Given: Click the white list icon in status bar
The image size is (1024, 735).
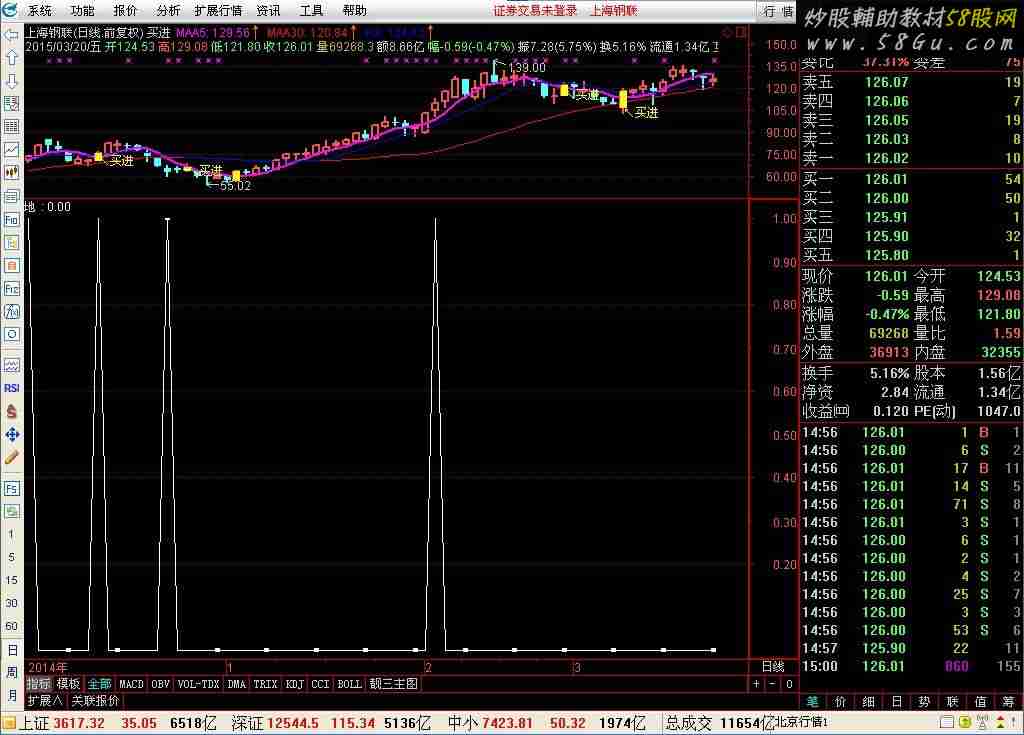Looking at the screenshot, I should [x=946, y=722].
